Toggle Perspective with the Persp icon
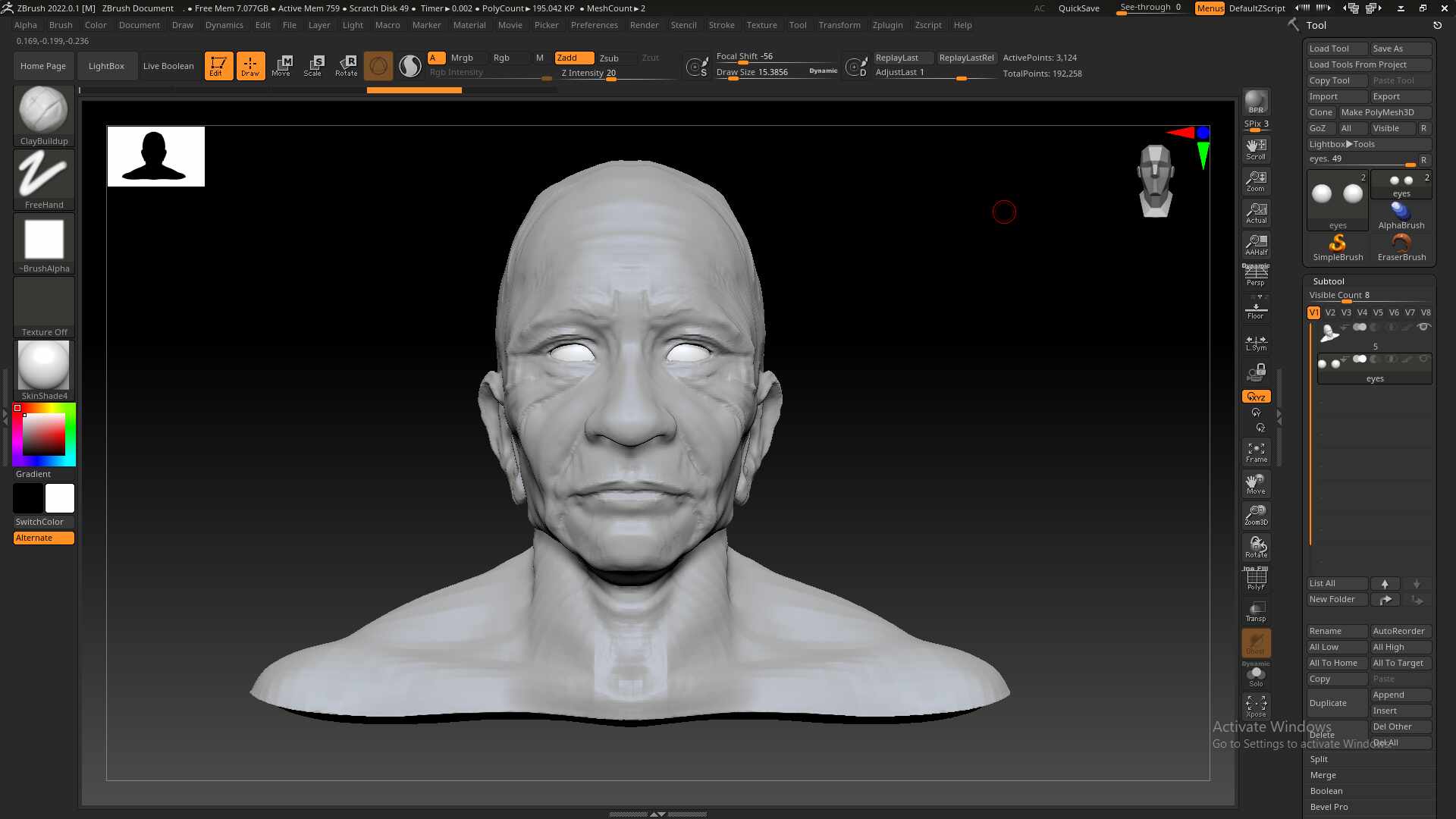1456x819 pixels. (x=1256, y=273)
